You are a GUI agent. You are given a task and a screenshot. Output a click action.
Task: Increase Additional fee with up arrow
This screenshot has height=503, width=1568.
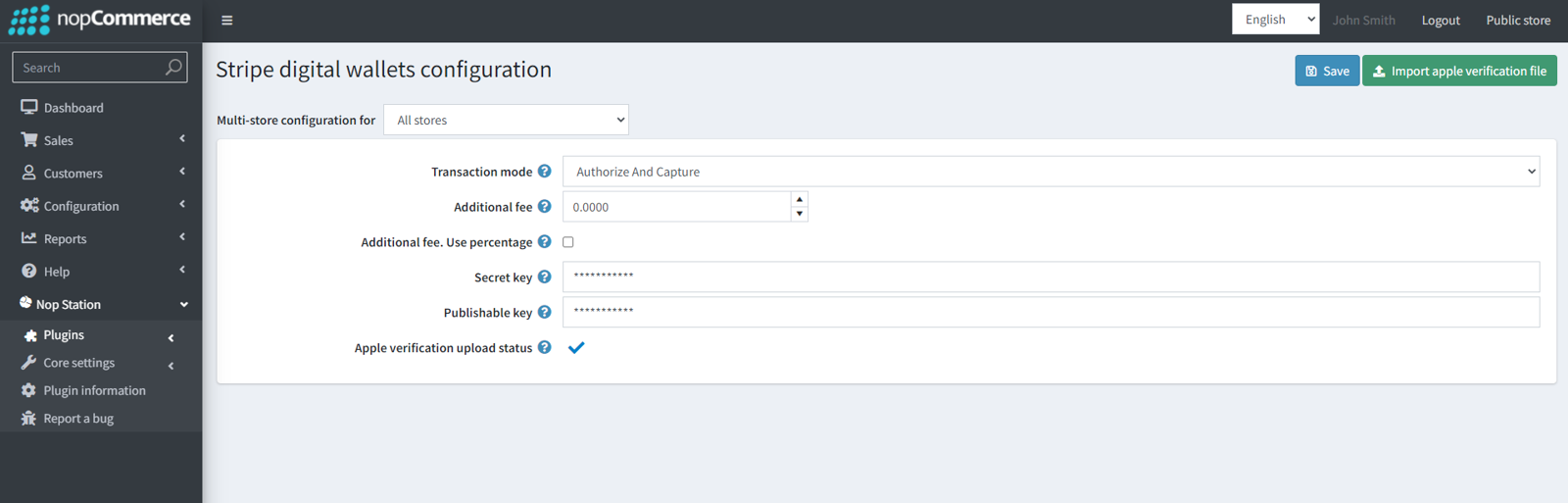pos(800,199)
